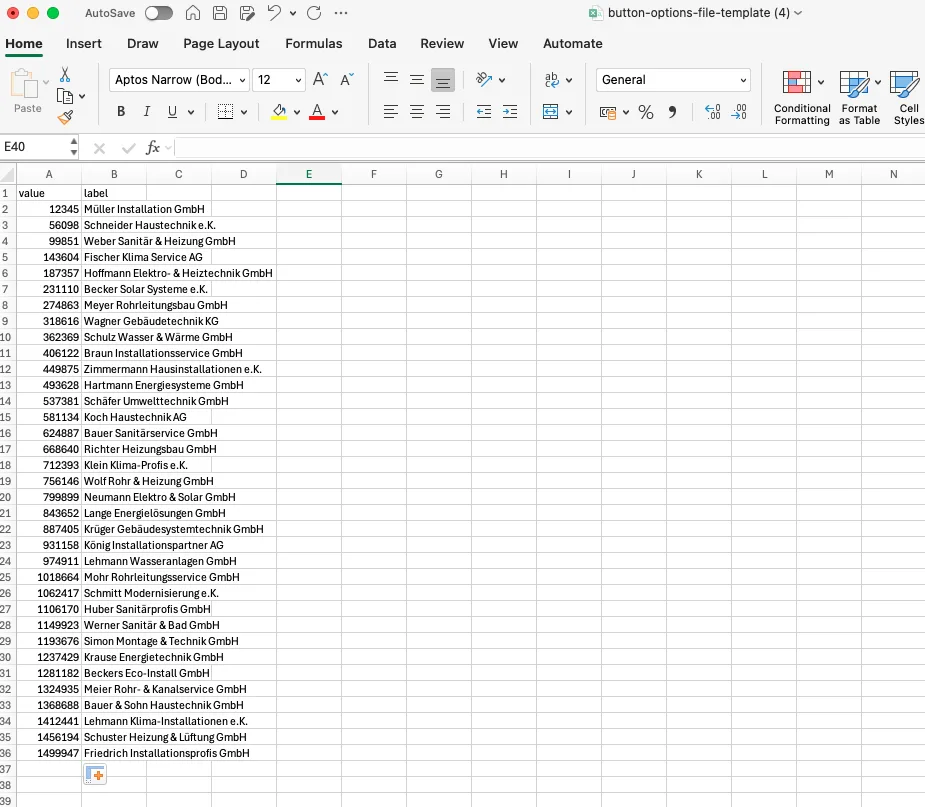Toggle Bold formatting
This screenshot has width=925, height=807.
pyautogui.click(x=121, y=111)
